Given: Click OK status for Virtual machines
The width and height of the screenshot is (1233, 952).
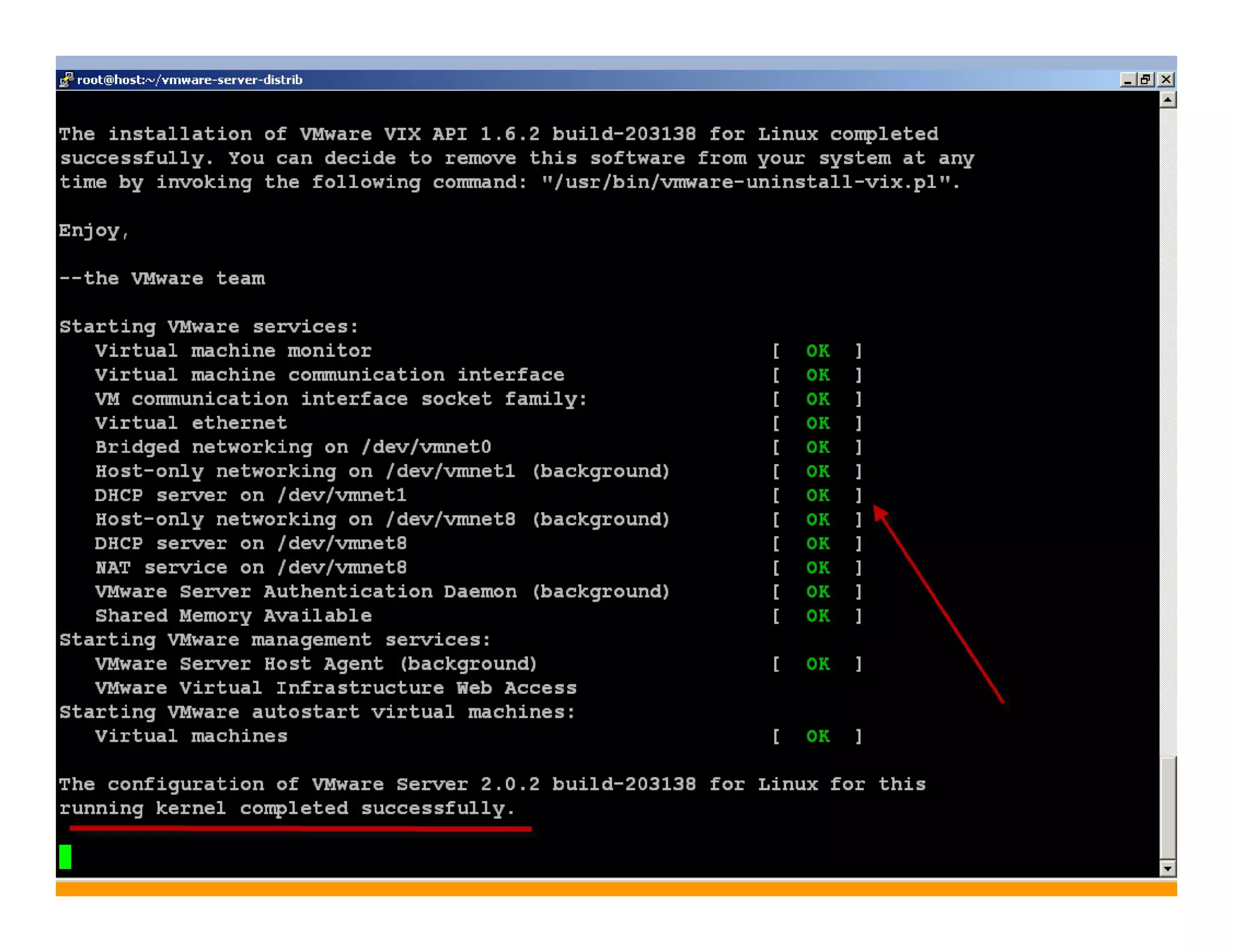Looking at the screenshot, I should click(818, 736).
